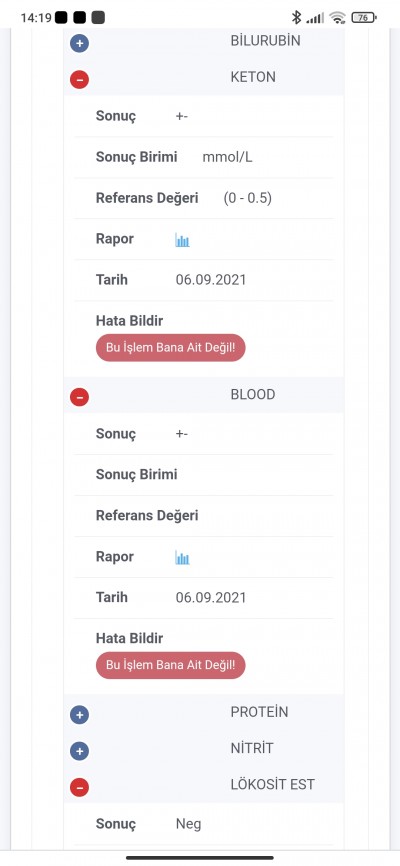Collapse the KETON section with minus icon
Image resolution: width=400 pixels, height=866 pixels.
click(80, 80)
